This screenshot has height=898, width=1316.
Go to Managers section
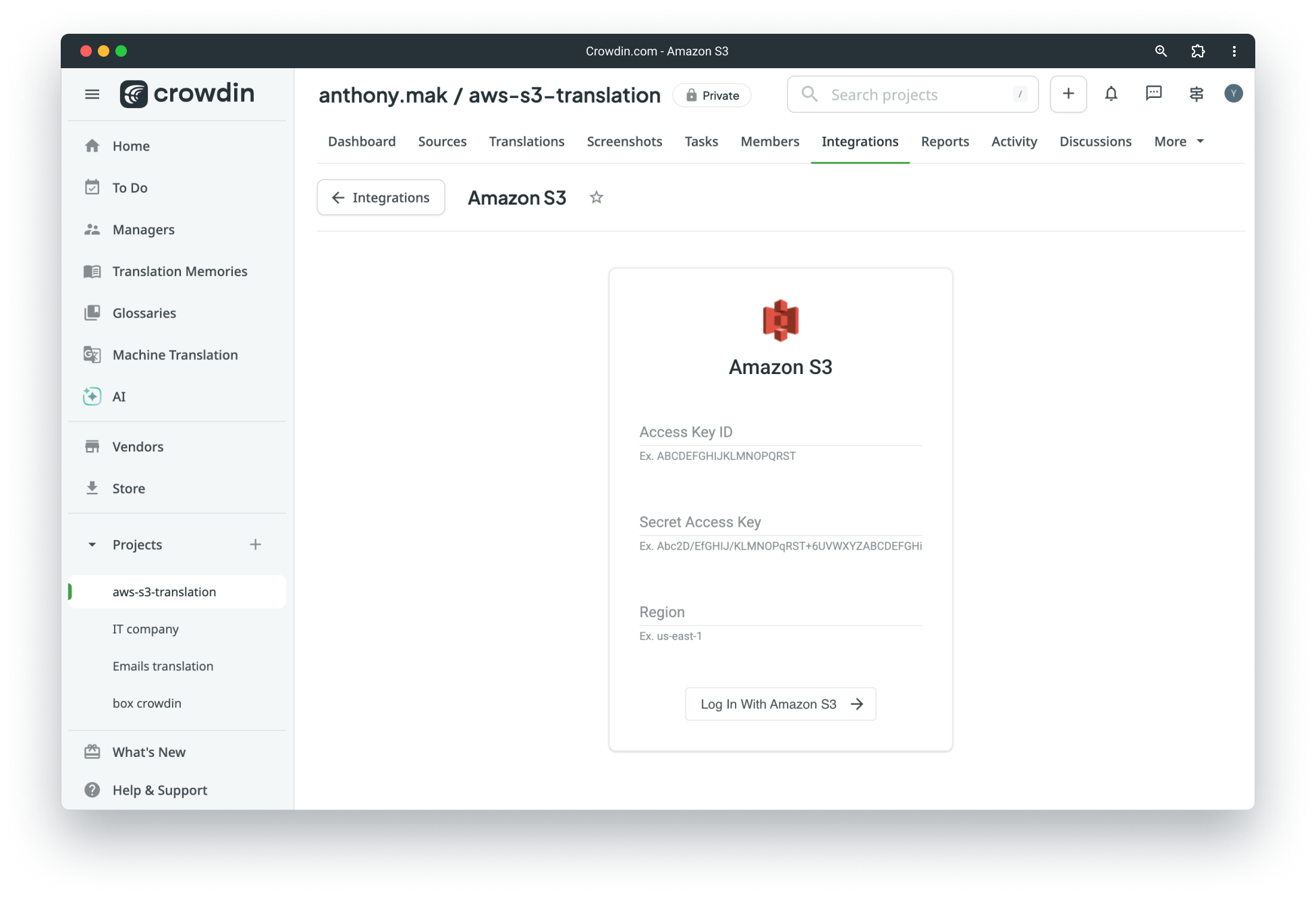pyautogui.click(x=177, y=230)
